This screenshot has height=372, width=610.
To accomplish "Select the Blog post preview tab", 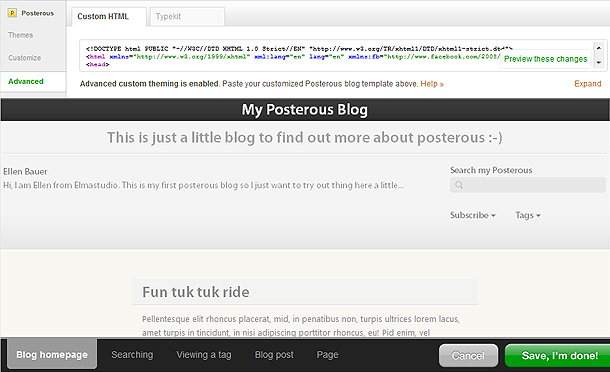I will [x=274, y=355].
